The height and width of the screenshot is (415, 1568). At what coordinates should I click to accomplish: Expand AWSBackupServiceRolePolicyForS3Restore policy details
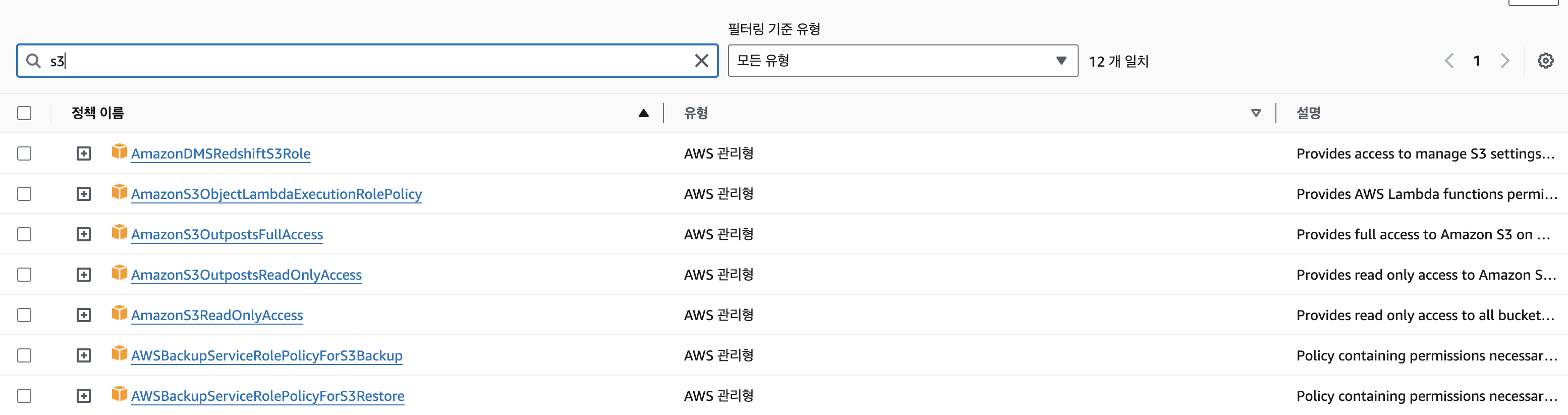(83, 395)
